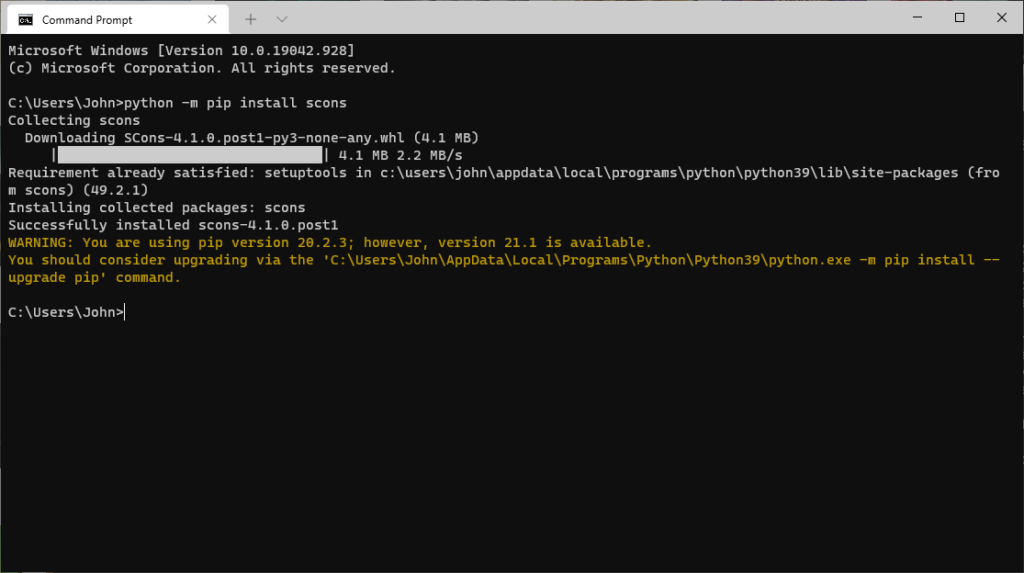
Task: Expand the new tab profiles dropdown chevron
Action: coord(281,20)
